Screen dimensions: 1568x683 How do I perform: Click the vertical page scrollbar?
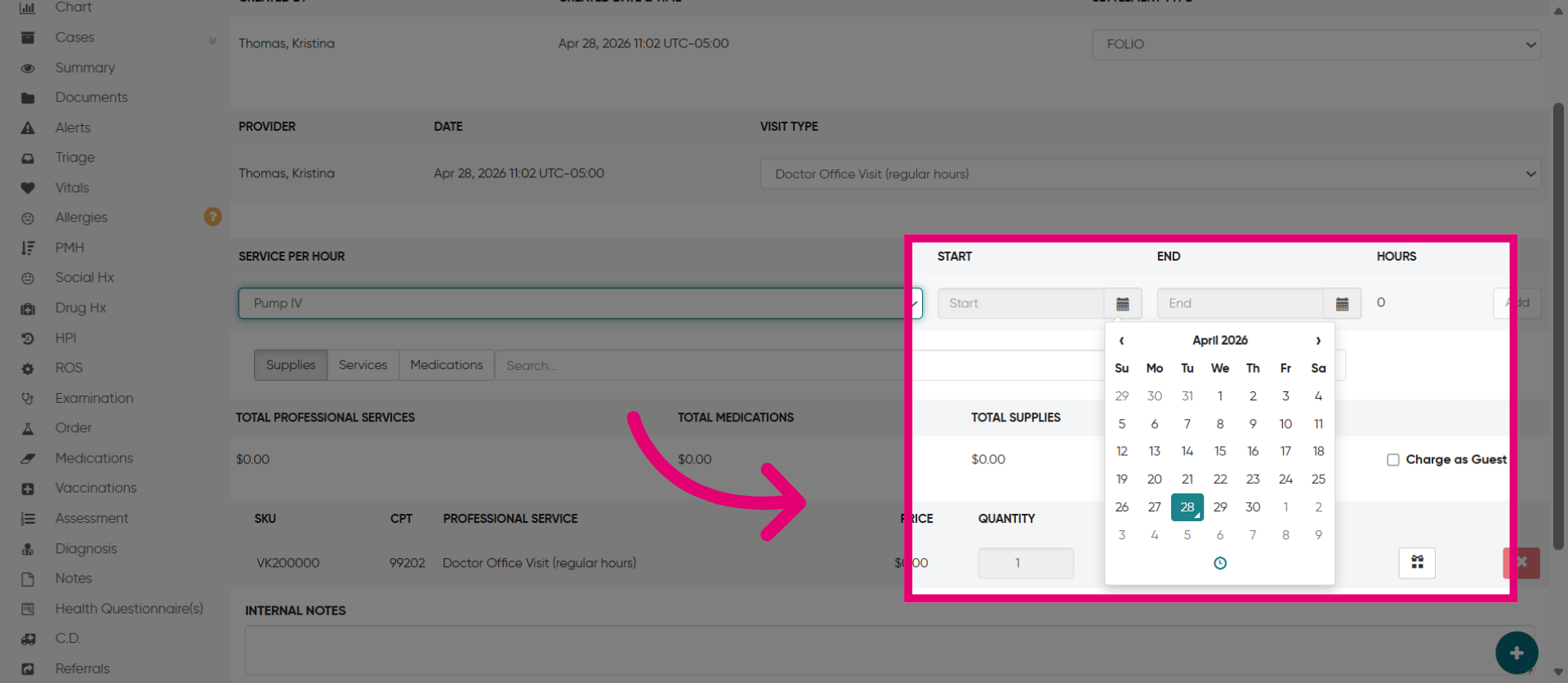[1558, 327]
